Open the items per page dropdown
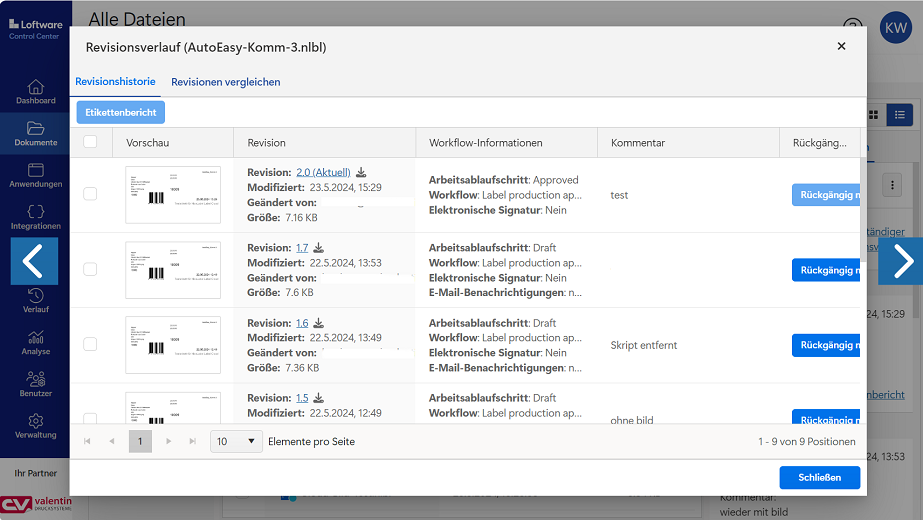 tap(236, 441)
